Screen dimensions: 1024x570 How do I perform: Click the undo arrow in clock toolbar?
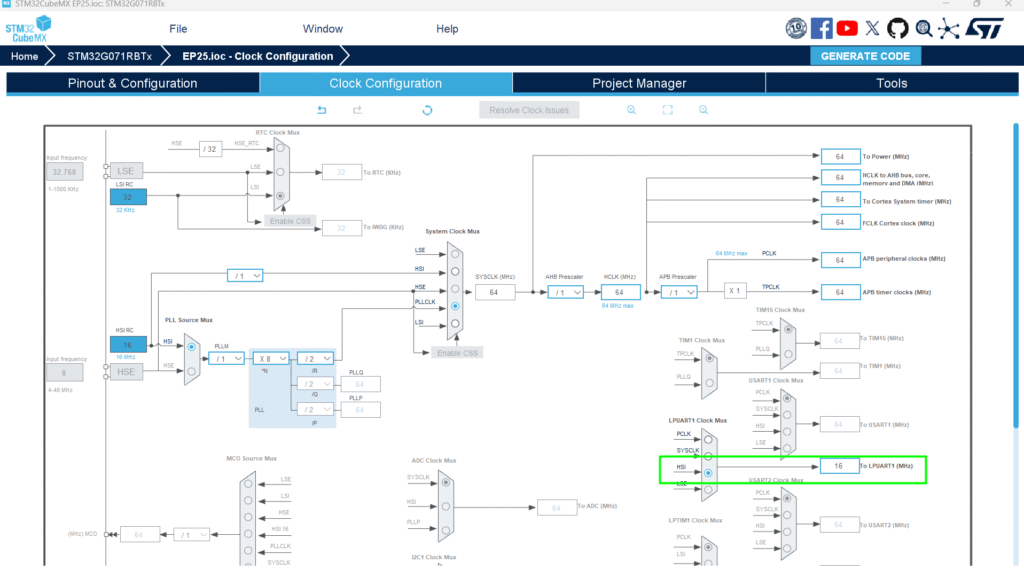click(x=322, y=110)
